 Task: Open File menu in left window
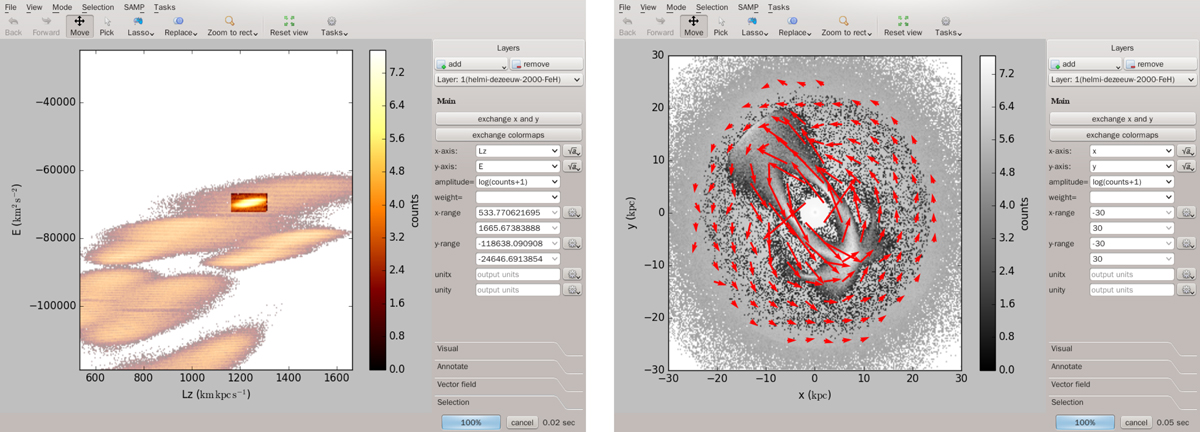(10, 7)
